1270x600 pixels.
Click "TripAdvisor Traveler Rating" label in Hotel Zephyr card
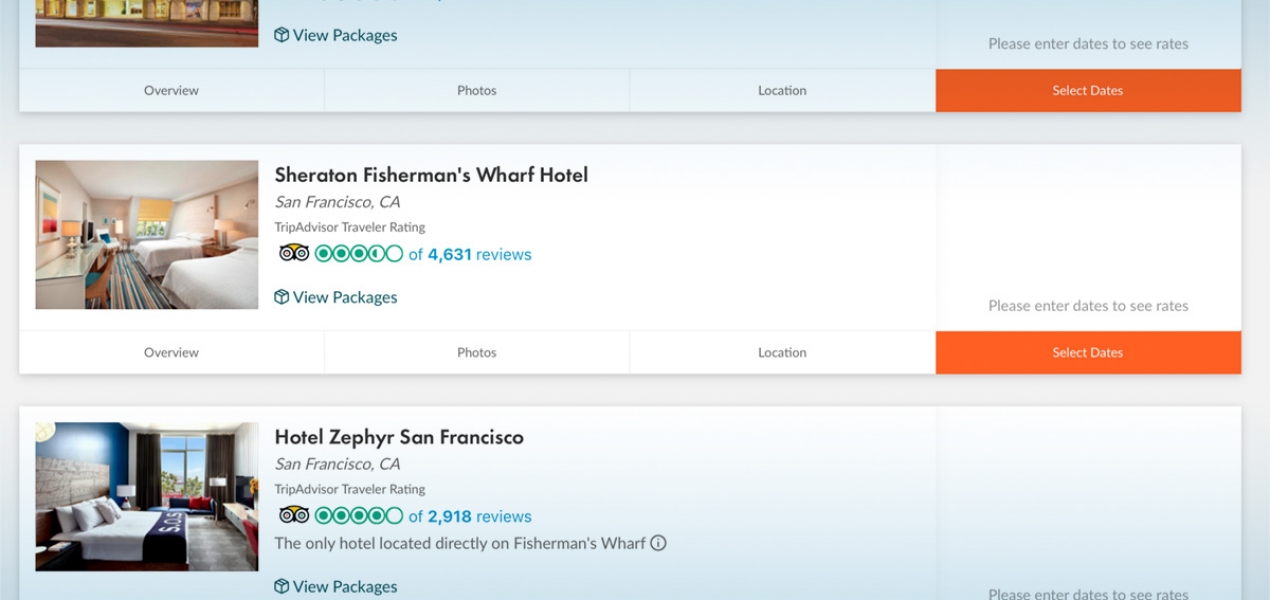coord(350,489)
